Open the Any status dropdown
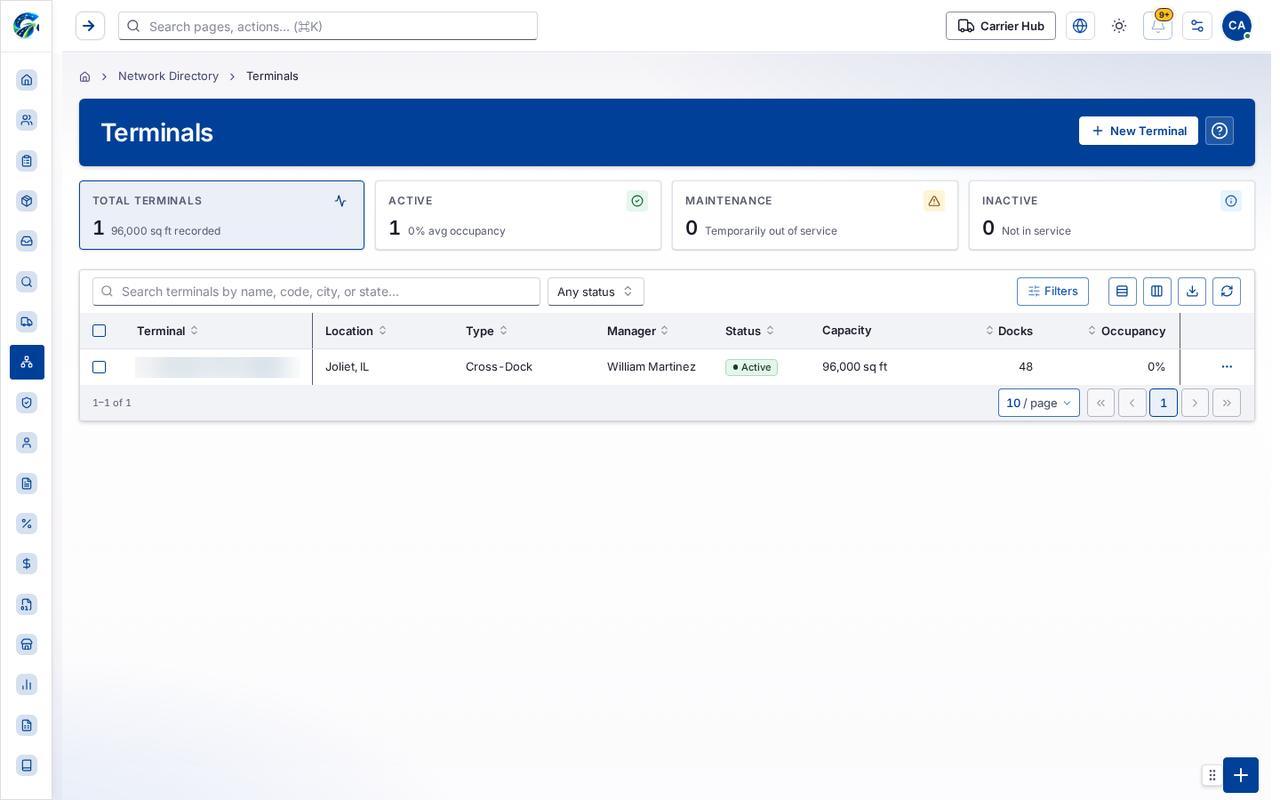 (596, 292)
